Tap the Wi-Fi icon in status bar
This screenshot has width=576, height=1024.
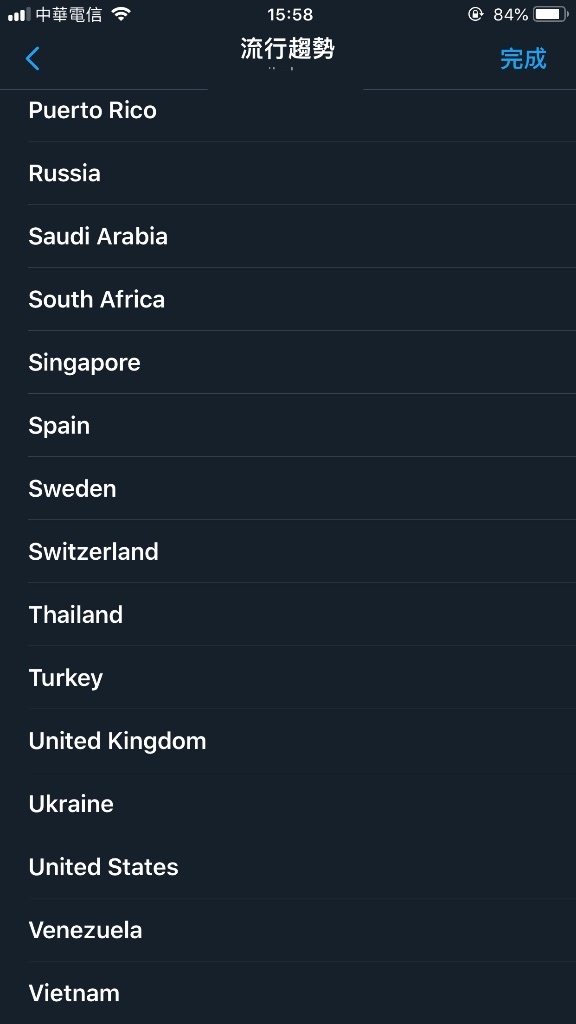point(121,14)
